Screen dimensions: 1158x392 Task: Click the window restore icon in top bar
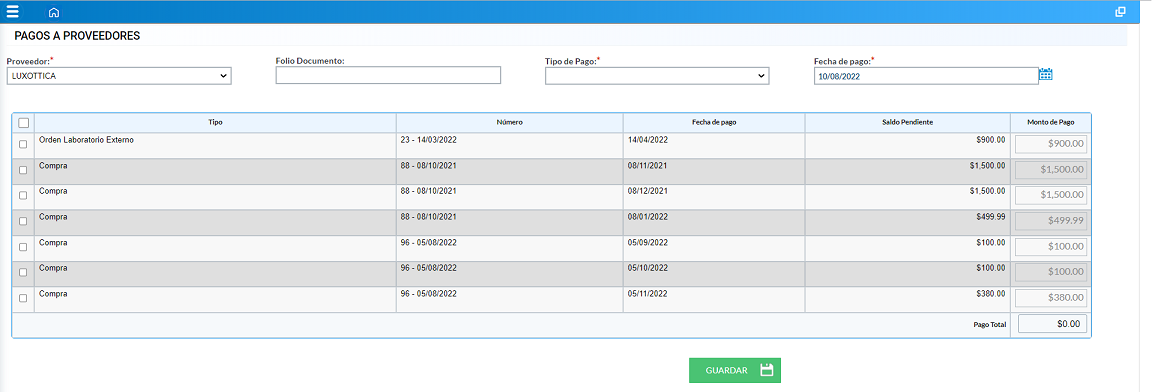point(1120,12)
